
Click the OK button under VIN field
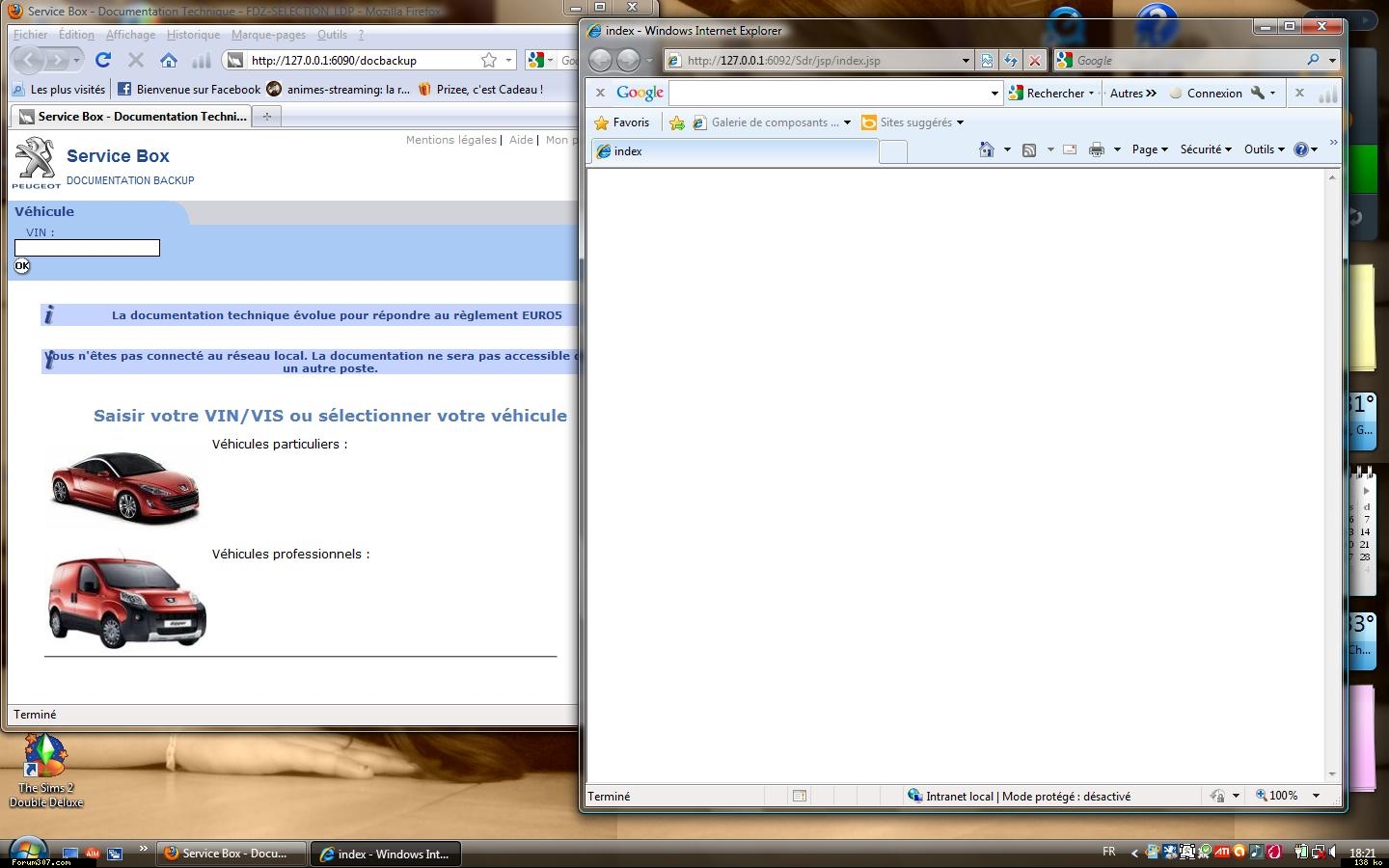[x=22, y=266]
